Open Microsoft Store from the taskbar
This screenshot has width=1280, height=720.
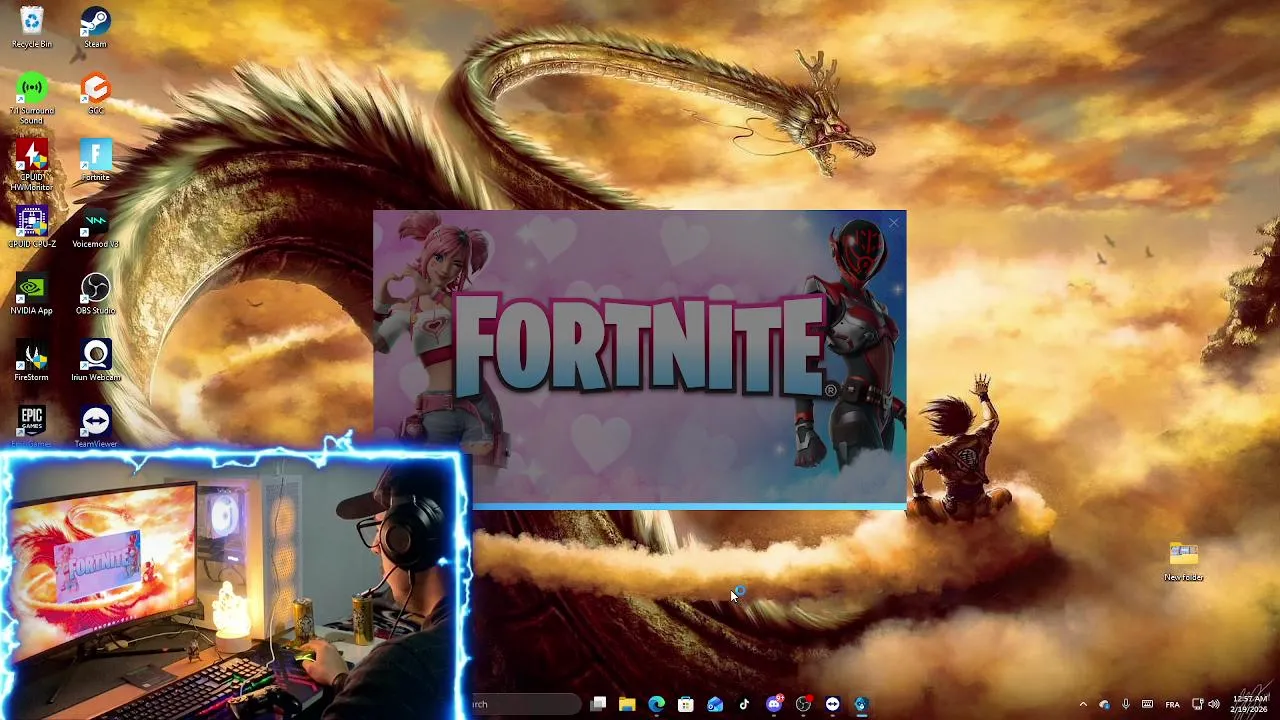point(685,704)
